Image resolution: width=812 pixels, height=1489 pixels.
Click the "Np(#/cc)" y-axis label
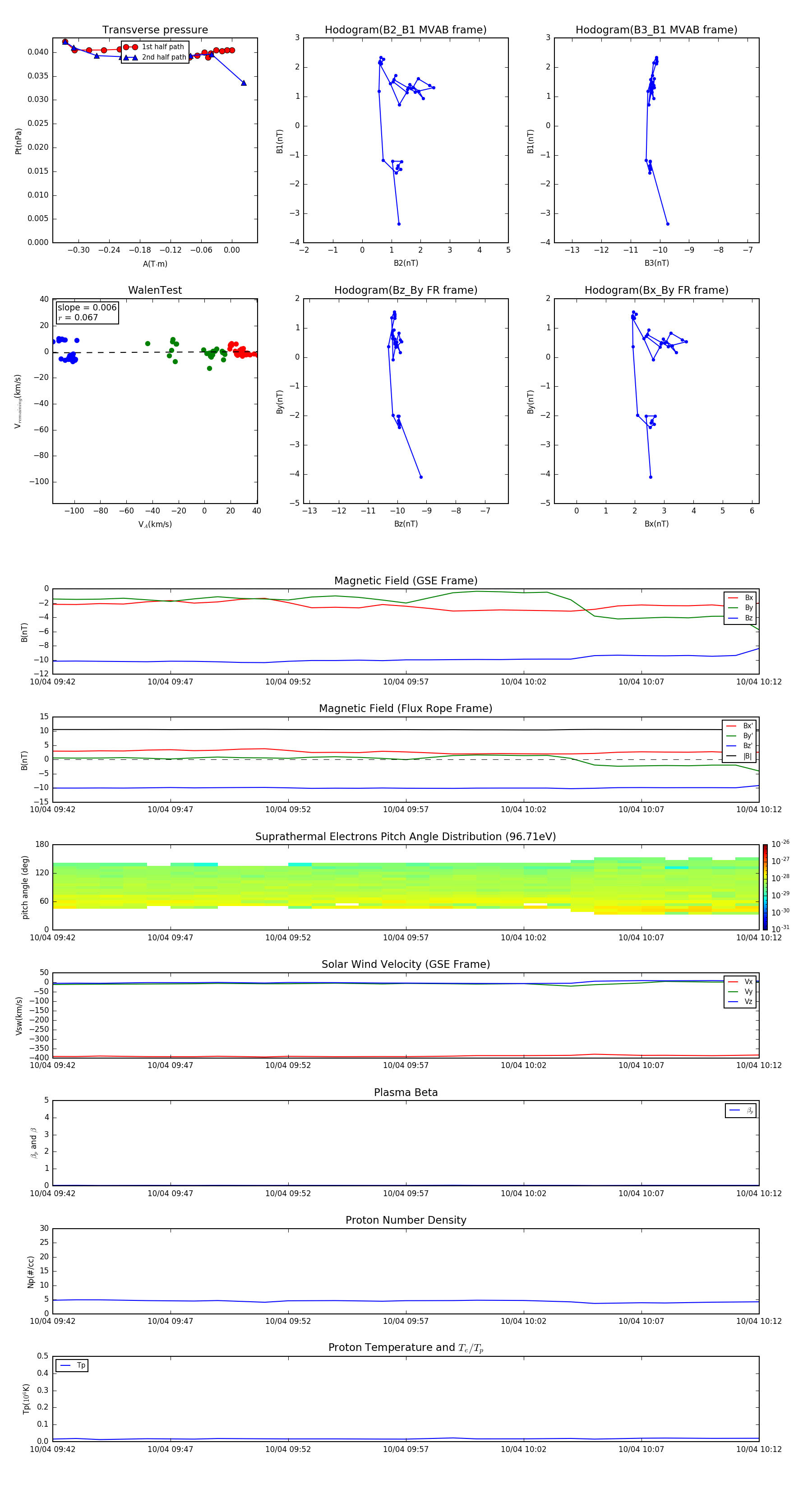(x=31, y=1272)
